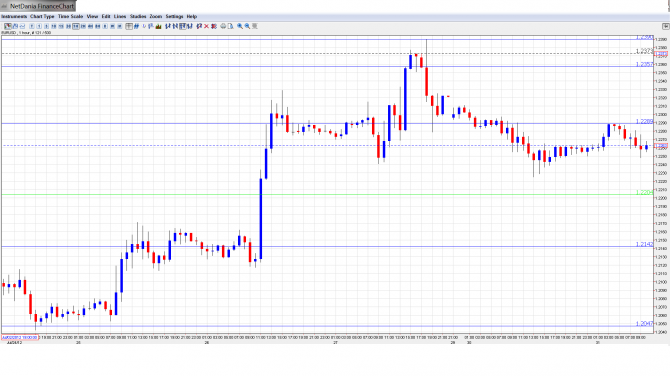Set time scale to daily (D) button
This screenshot has height=376, width=670.
(x=105, y=26)
